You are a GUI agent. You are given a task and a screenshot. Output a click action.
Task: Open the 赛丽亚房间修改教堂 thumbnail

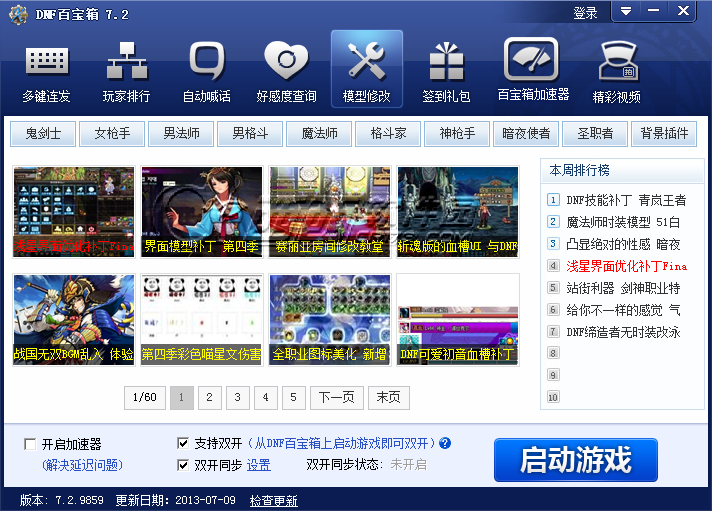pos(330,212)
